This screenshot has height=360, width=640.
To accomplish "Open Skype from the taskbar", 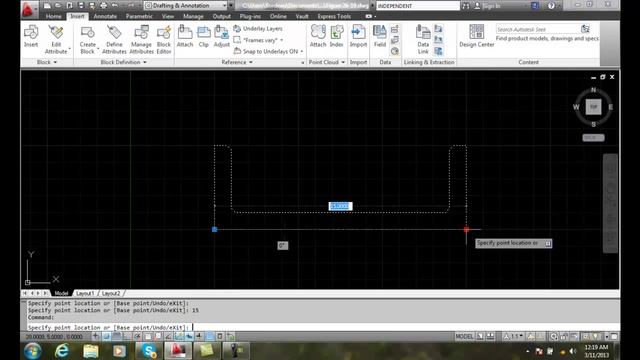I will point(149,351).
